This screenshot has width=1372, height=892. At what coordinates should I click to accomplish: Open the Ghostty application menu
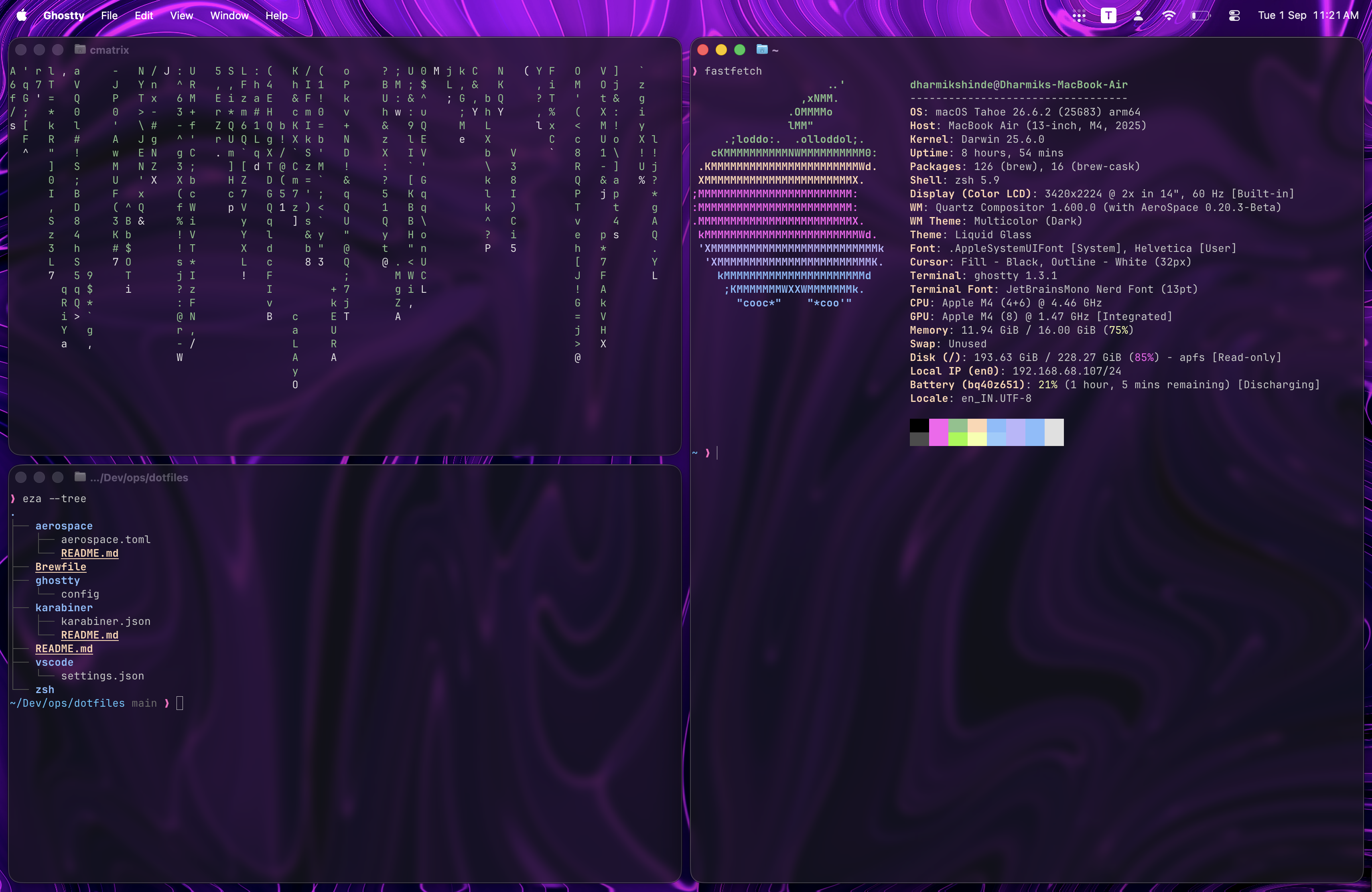tap(64, 16)
